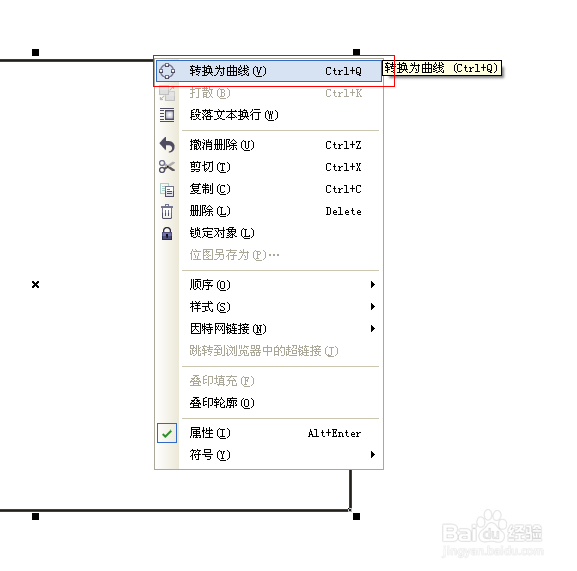Click the undo arrow icon
Image resolution: width=577 pixels, height=571 pixels.
167,145
